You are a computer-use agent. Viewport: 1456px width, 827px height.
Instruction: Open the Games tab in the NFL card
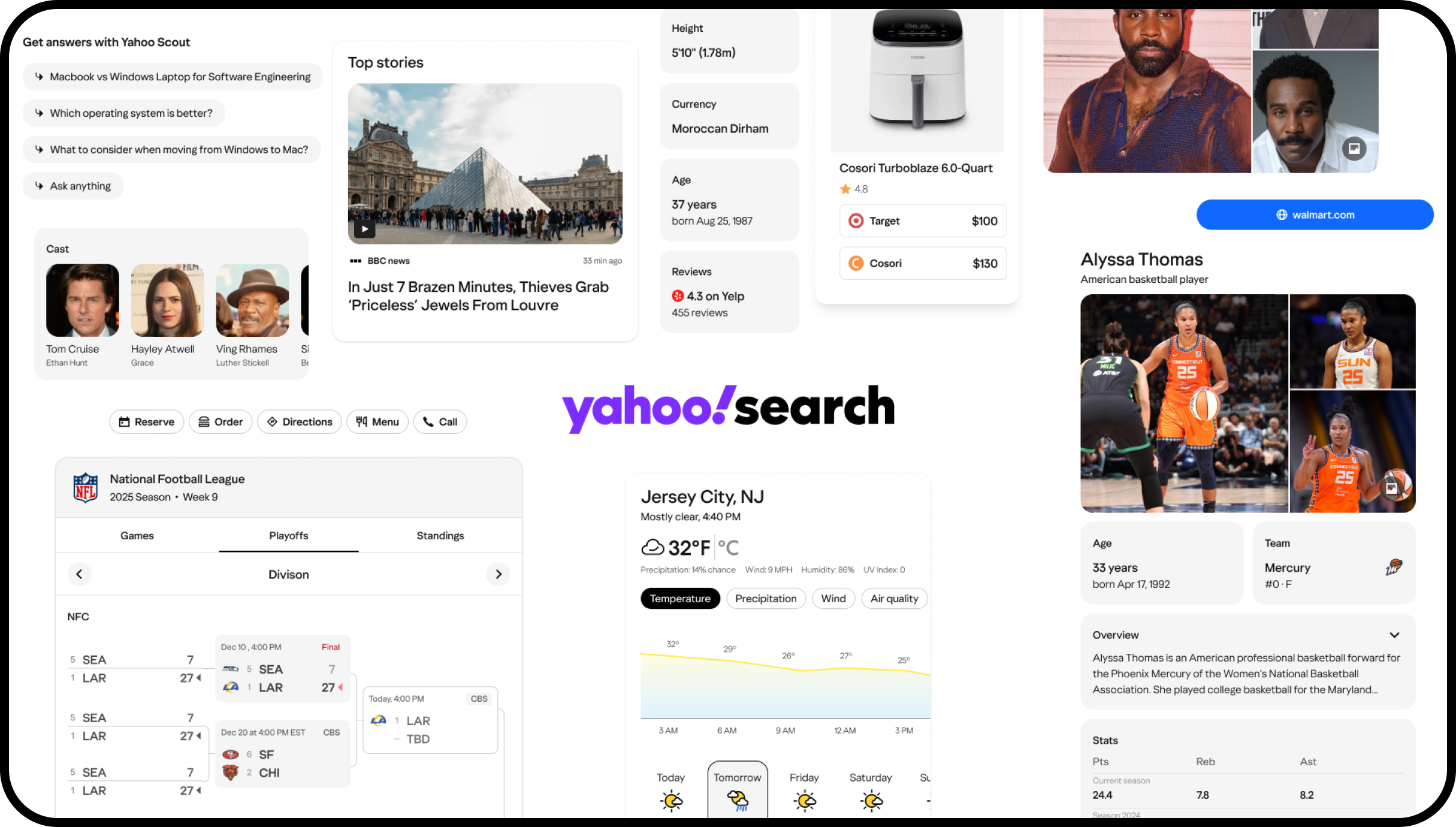click(x=137, y=535)
